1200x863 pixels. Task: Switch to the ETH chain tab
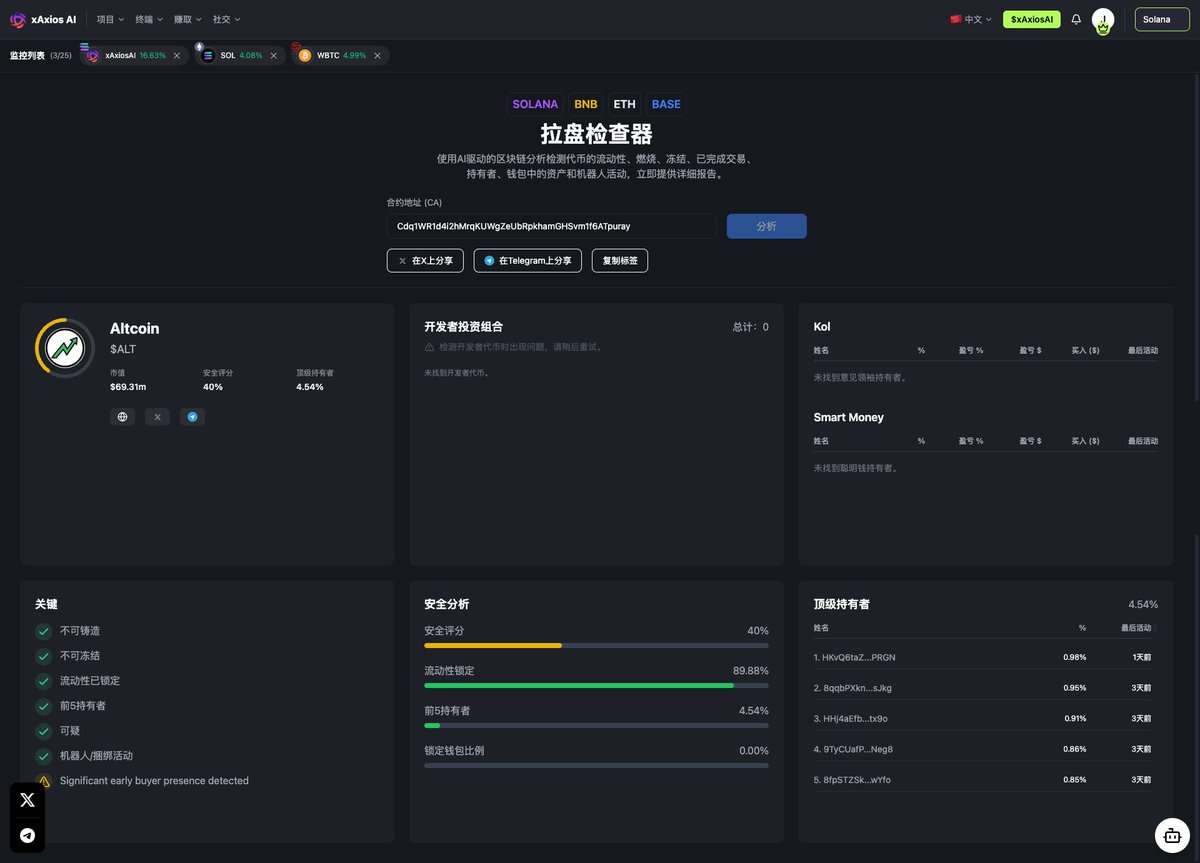(625, 104)
